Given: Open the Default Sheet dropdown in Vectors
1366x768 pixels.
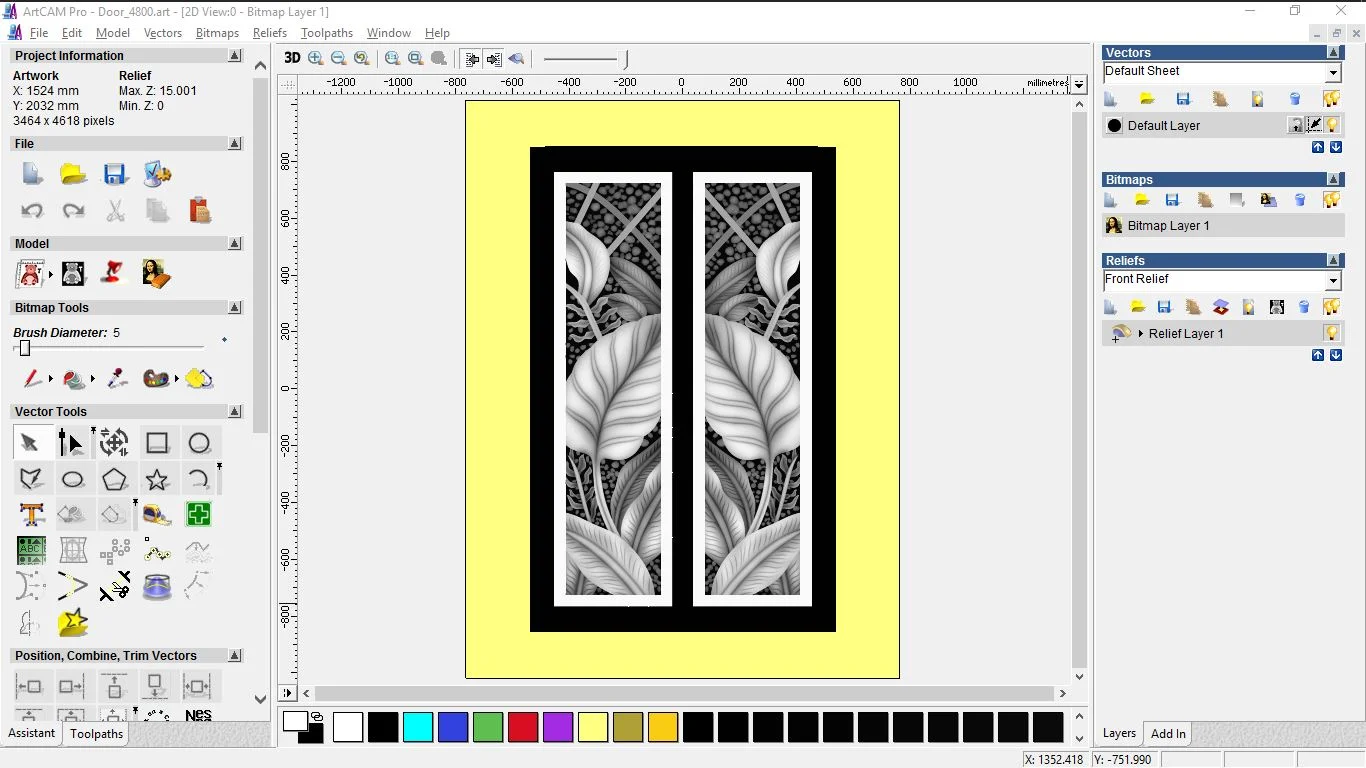Looking at the screenshot, I should pyautogui.click(x=1333, y=71).
